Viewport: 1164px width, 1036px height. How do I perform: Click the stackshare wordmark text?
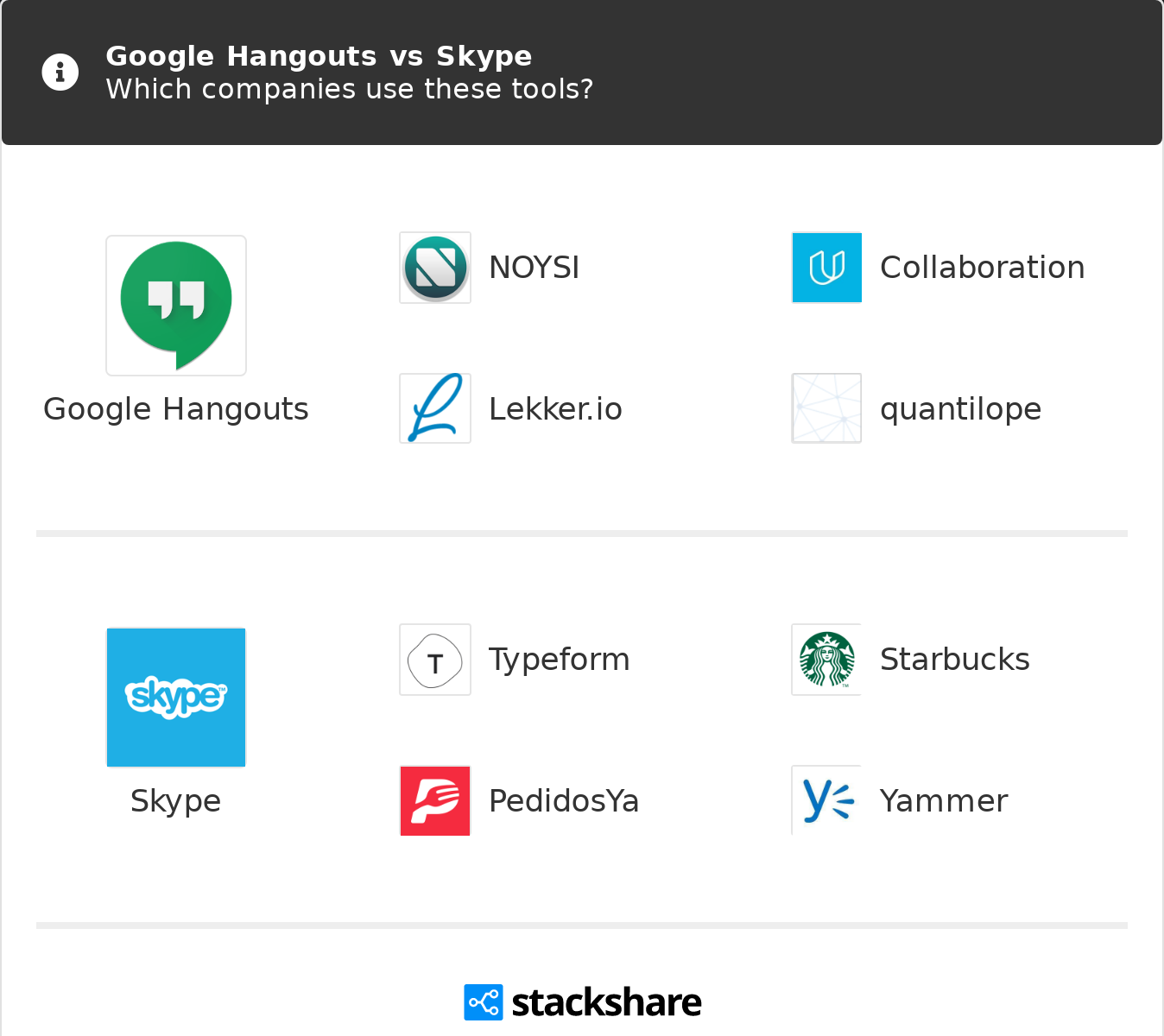[x=606, y=1002]
